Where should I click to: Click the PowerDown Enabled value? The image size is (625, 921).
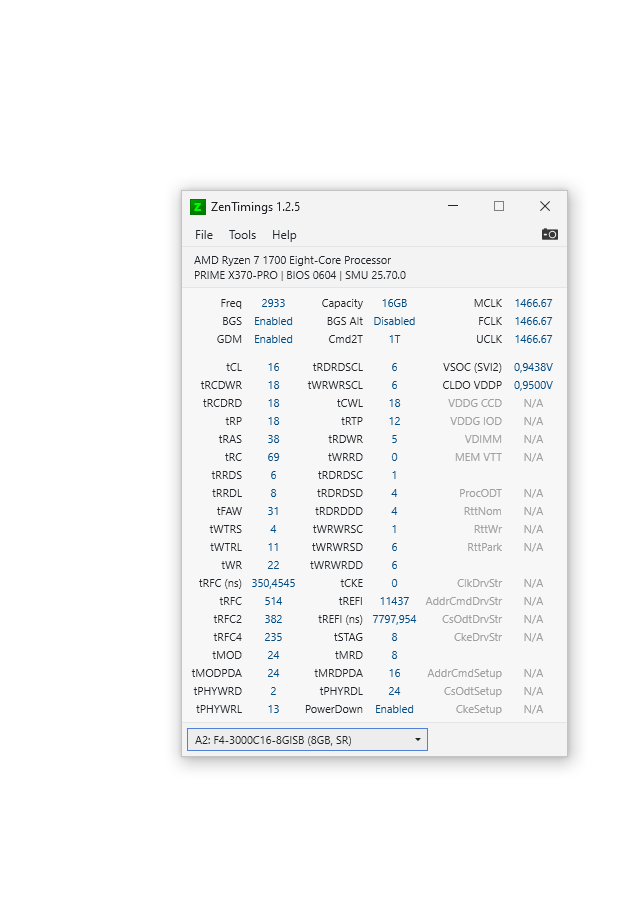pyautogui.click(x=394, y=709)
